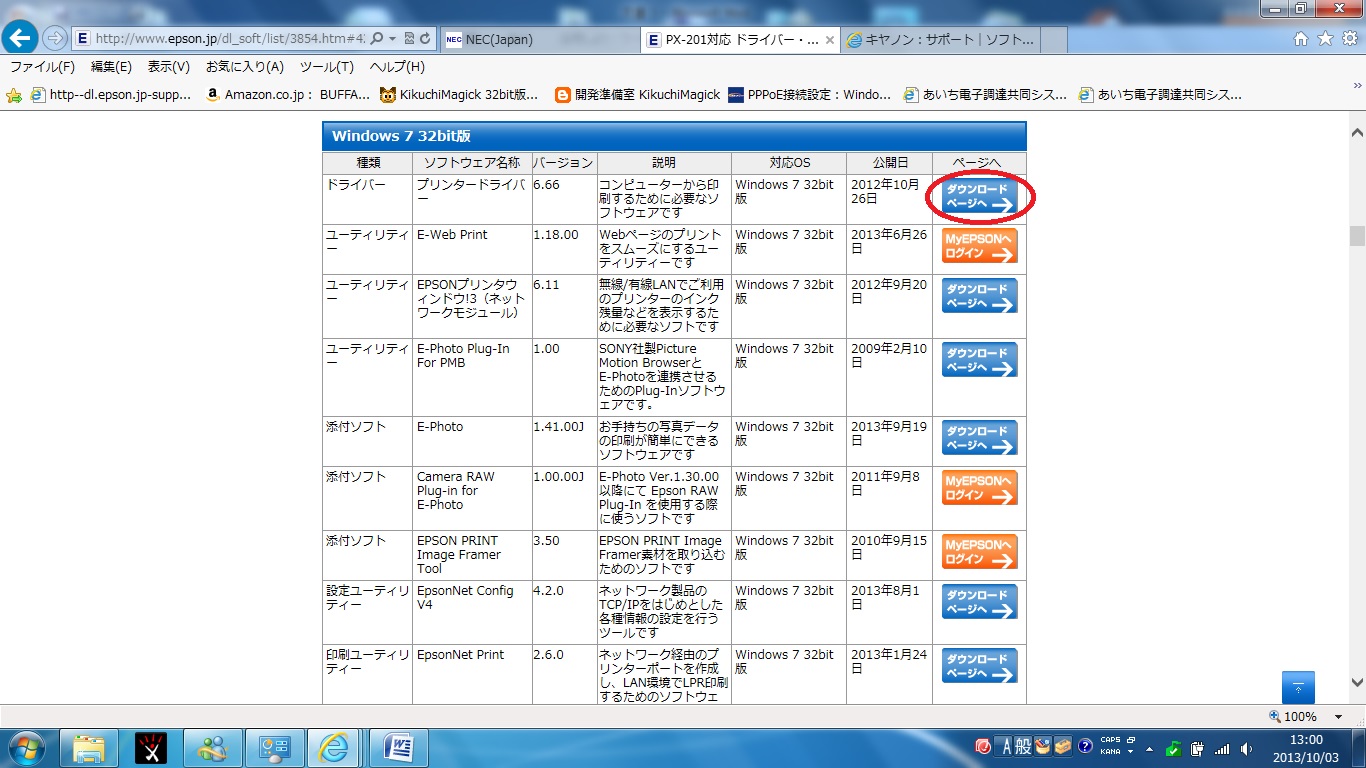Viewport: 1366px width, 768px height.
Task: Open Microsoft Word from the taskbar
Action: tap(399, 747)
